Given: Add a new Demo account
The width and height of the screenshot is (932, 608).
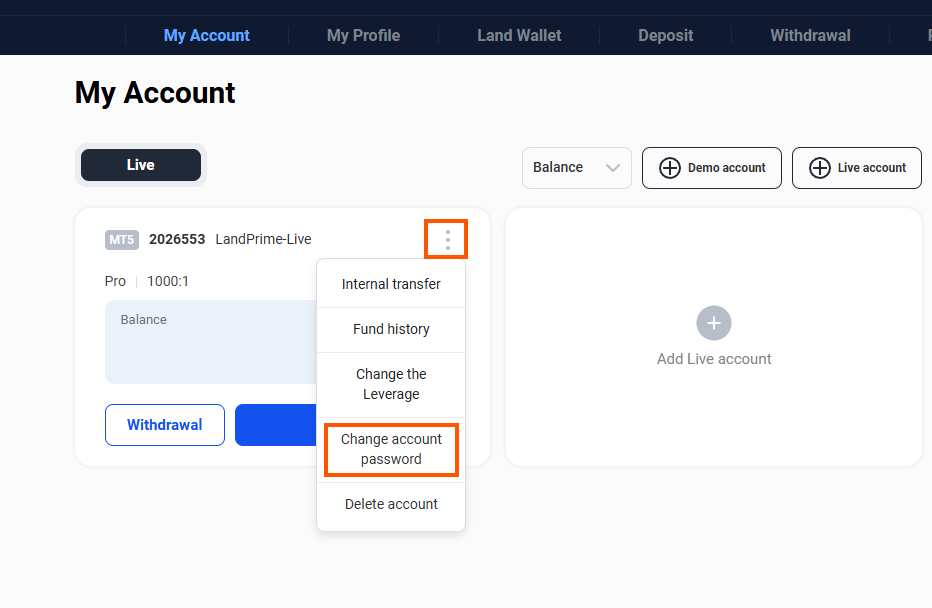Looking at the screenshot, I should pos(712,168).
